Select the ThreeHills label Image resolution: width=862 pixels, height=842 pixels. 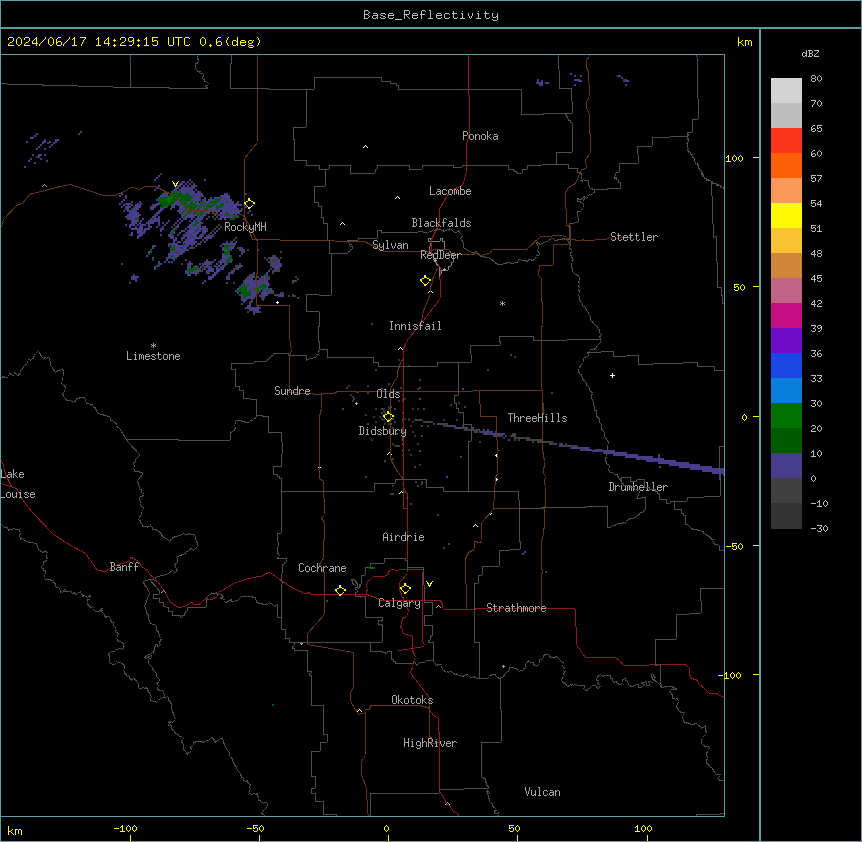point(538,418)
